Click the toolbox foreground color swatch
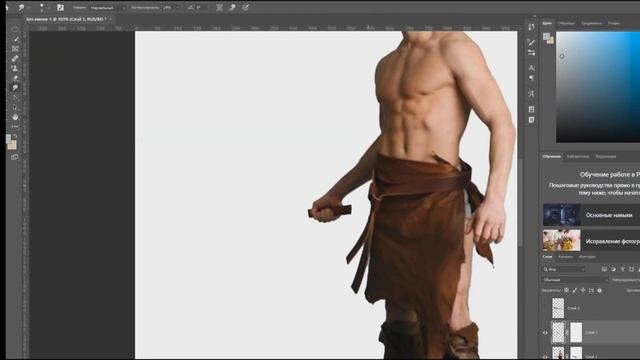Screen dimensions: 640x360 coord(9,139)
